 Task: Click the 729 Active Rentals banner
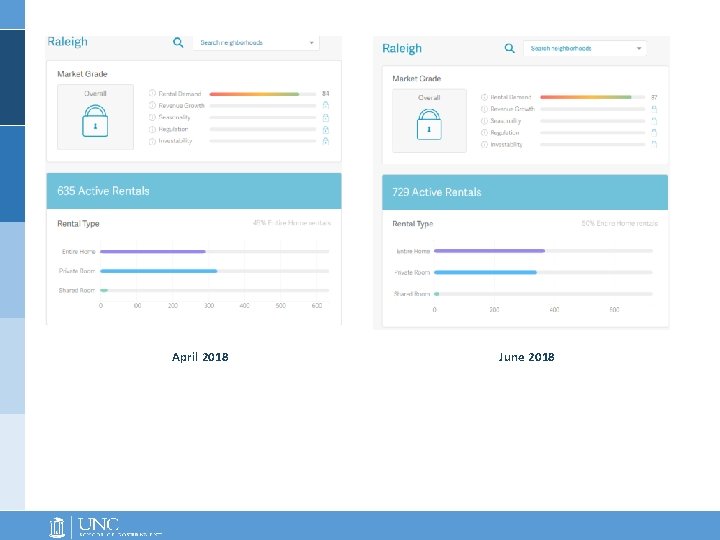click(x=525, y=192)
